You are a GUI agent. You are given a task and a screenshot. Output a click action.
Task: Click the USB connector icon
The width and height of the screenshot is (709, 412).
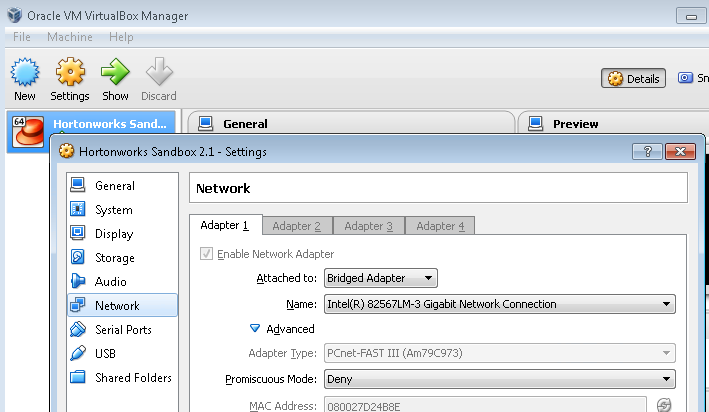(x=78, y=353)
